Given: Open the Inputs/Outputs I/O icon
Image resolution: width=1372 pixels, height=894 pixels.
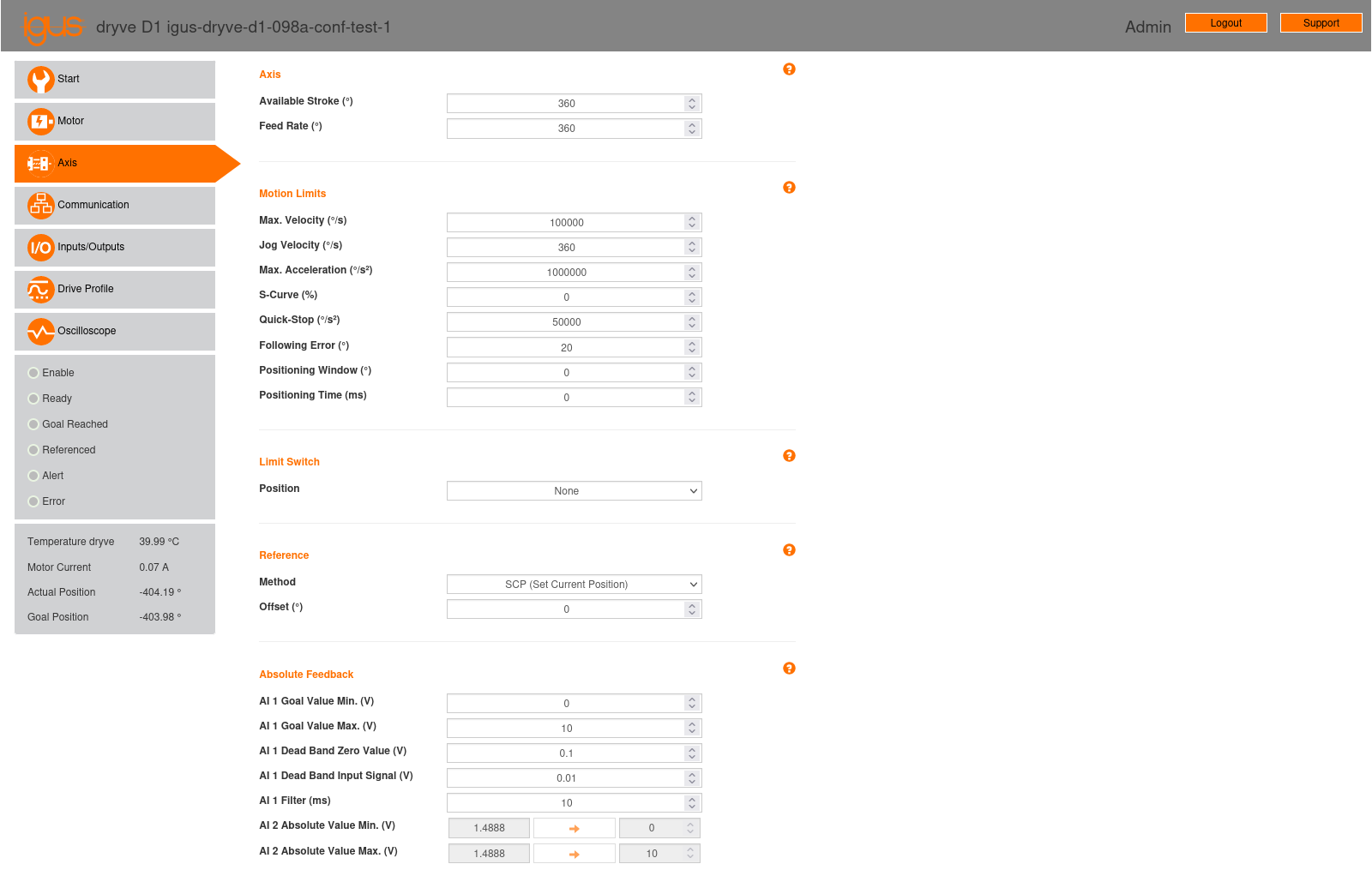Looking at the screenshot, I should coord(40,248).
